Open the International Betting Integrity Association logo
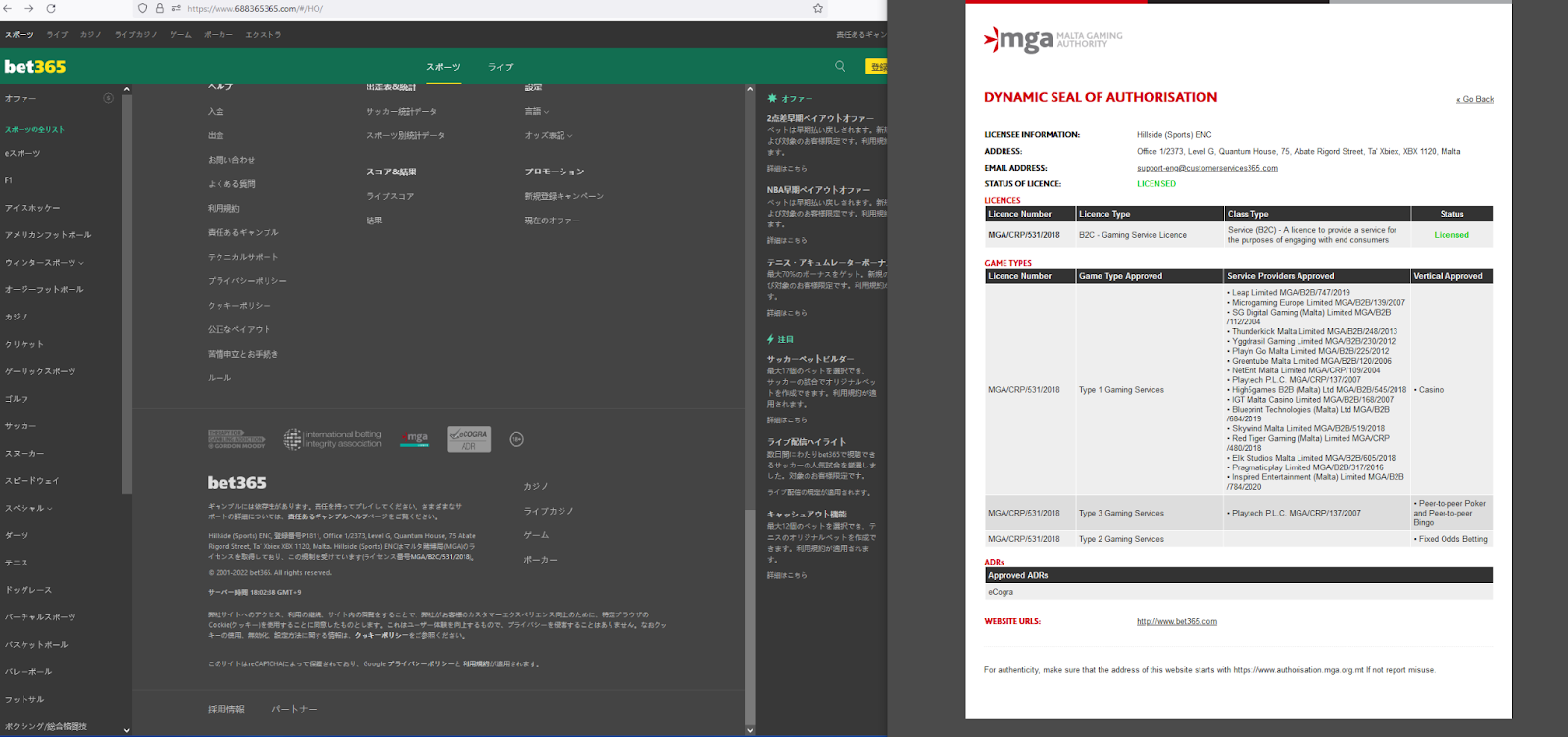This screenshot has width=1568, height=737. [x=333, y=439]
